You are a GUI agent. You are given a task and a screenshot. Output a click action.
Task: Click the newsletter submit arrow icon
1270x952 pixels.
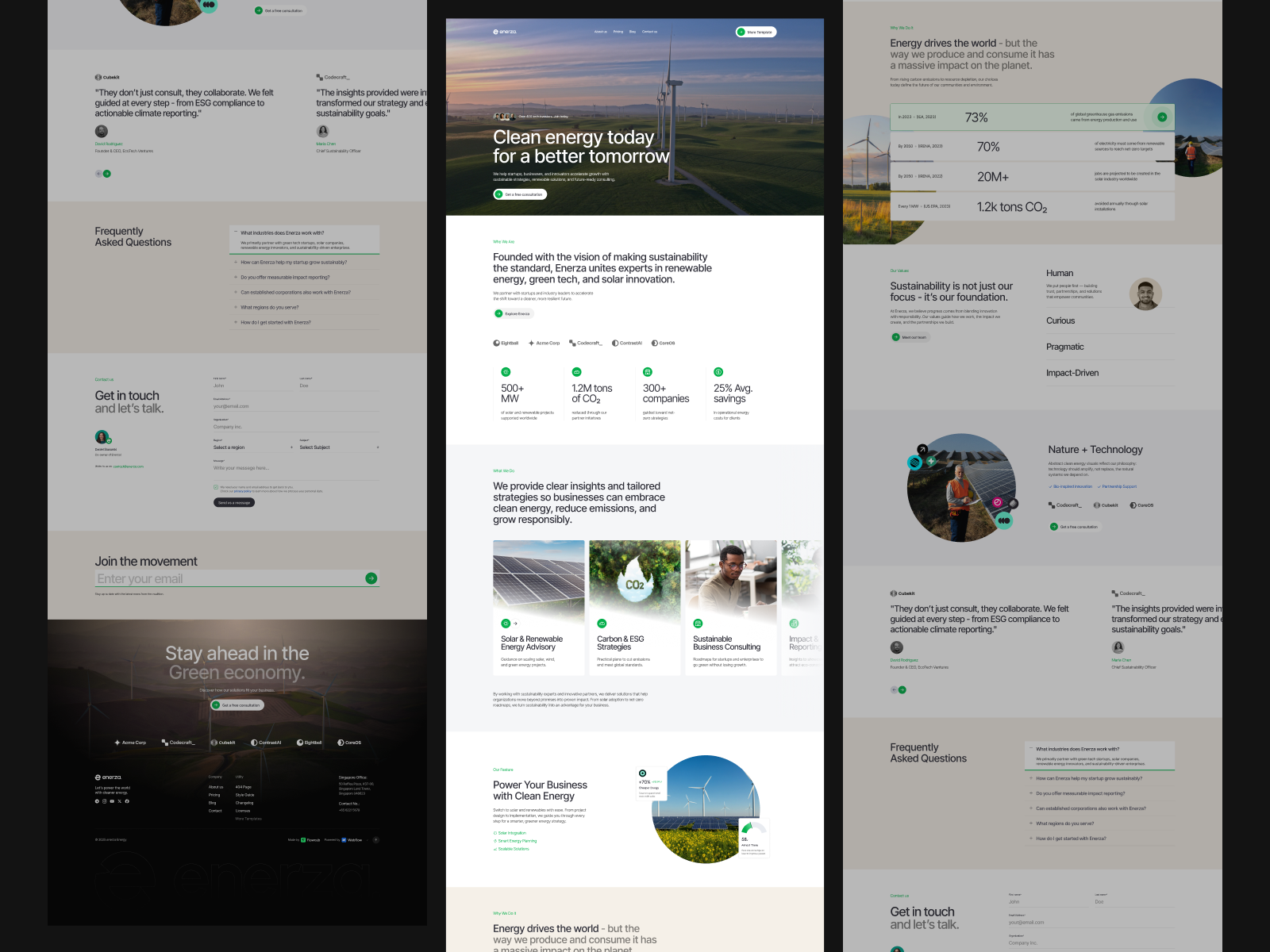click(x=371, y=578)
